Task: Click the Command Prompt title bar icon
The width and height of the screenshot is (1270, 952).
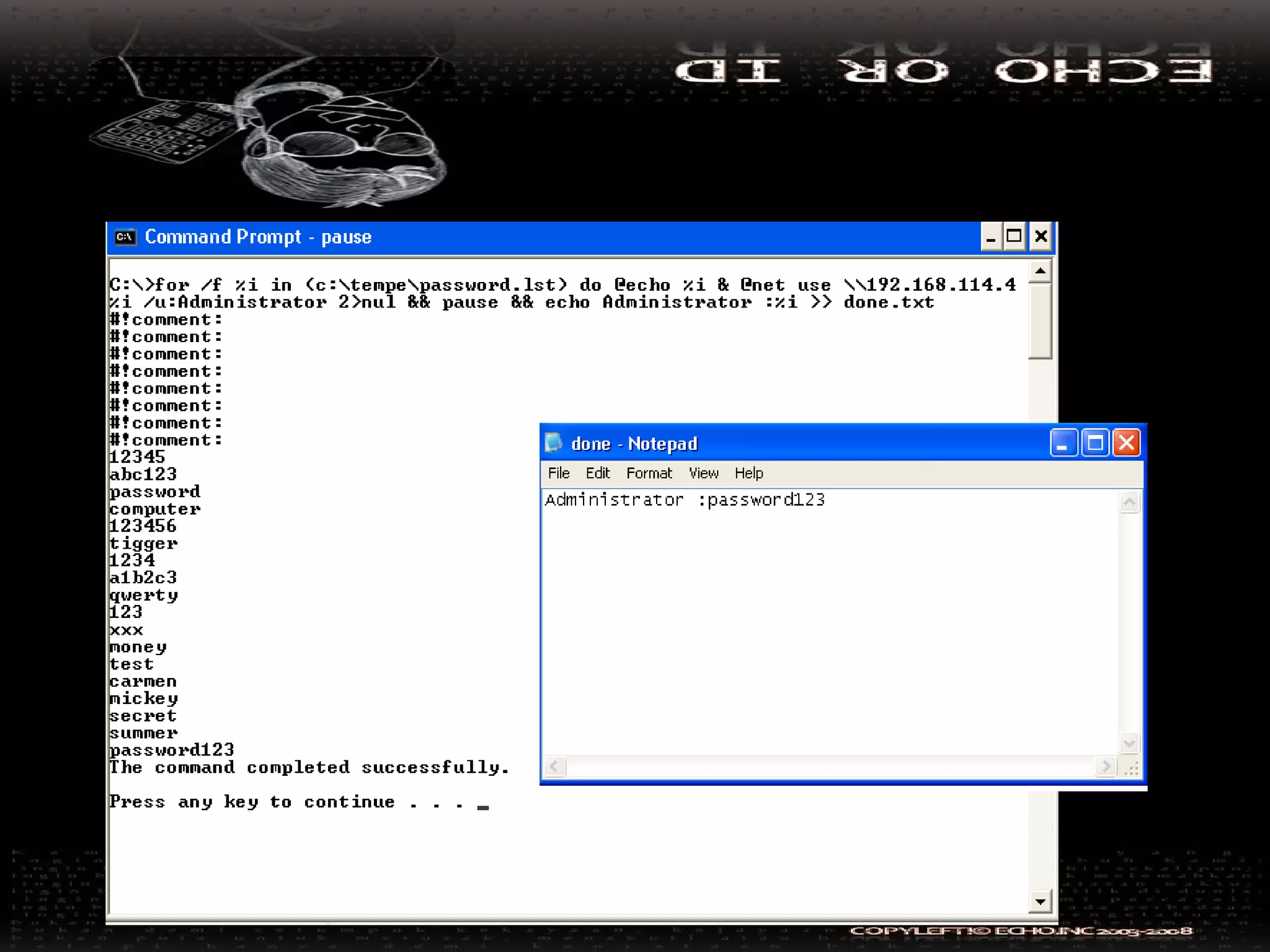Action: click(125, 237)
